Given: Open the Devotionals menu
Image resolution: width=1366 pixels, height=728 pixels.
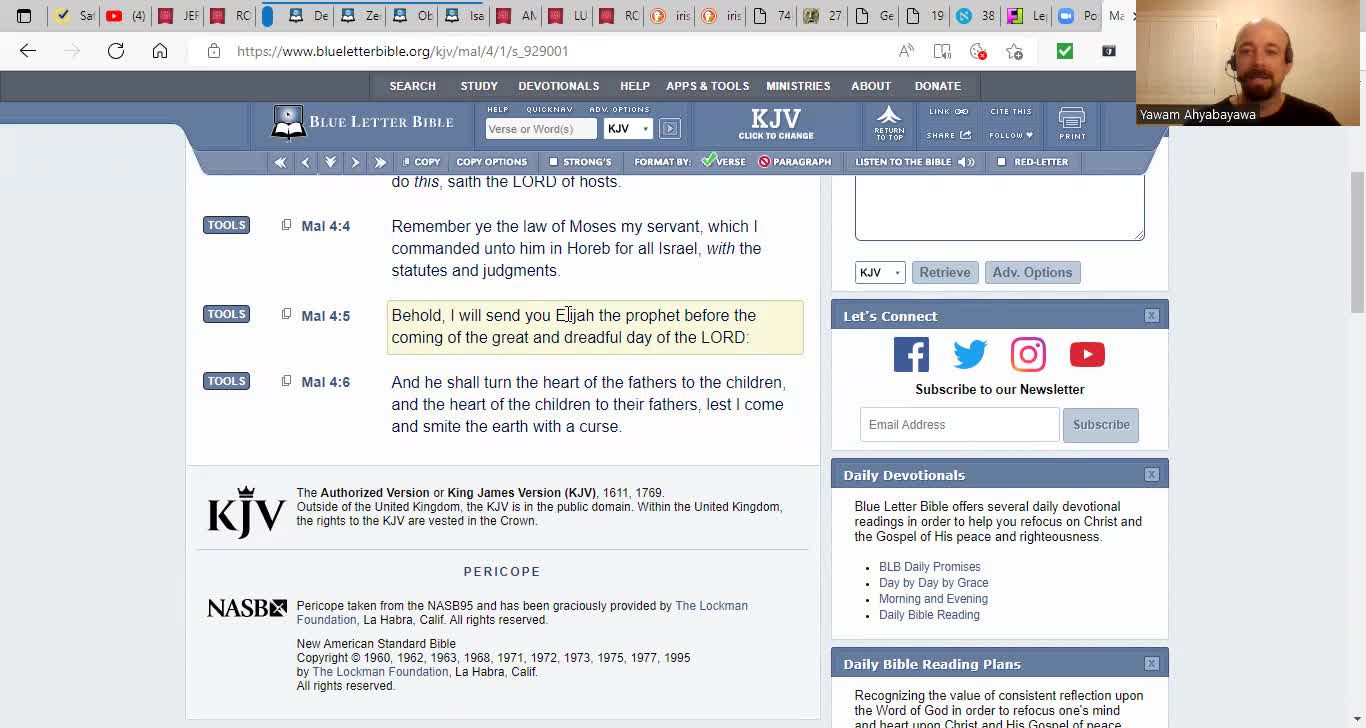Looking at the screenshot, I should (559, 86).
